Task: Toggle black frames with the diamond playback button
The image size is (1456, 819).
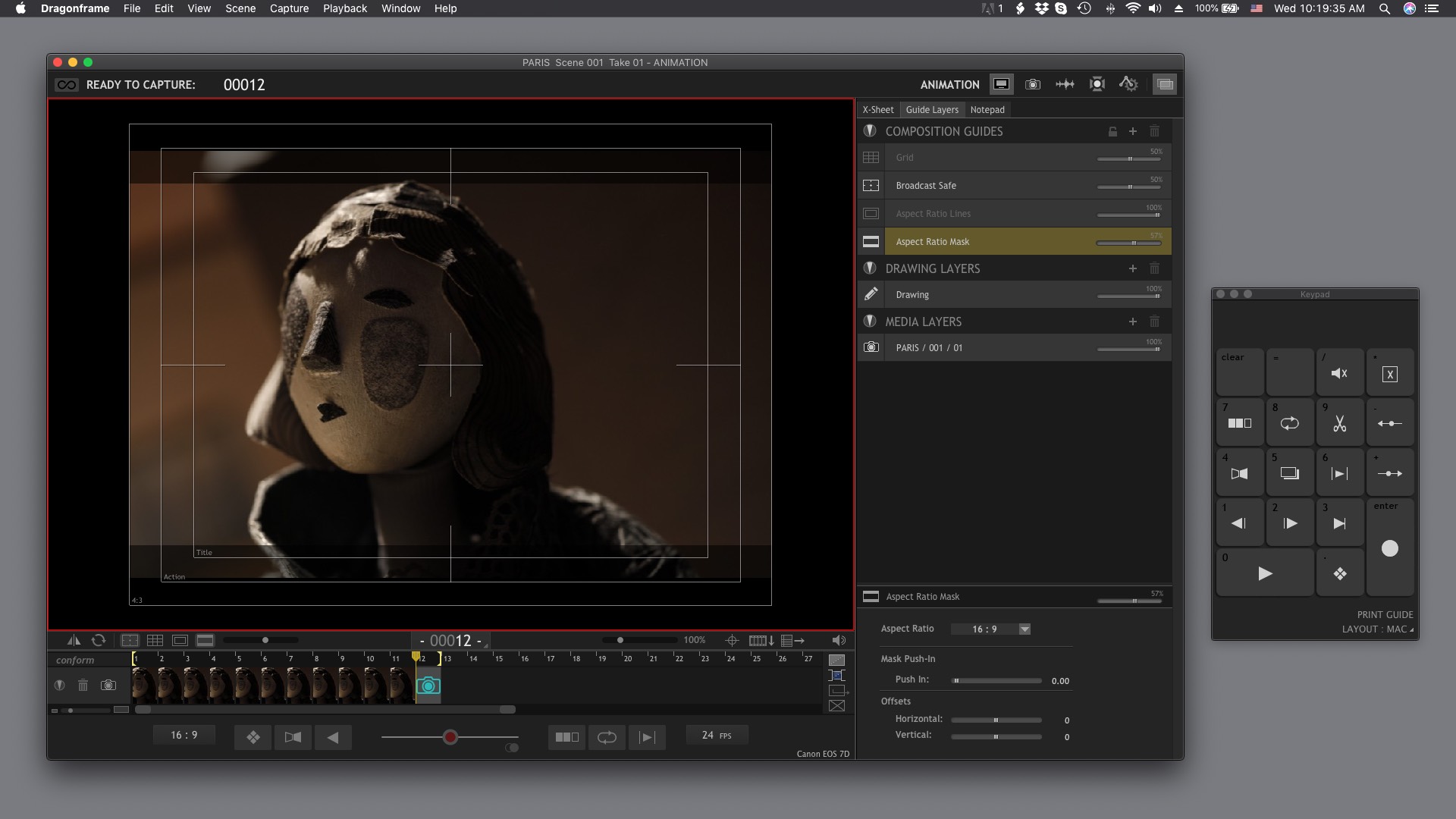Action: click(x=253, y=737)
